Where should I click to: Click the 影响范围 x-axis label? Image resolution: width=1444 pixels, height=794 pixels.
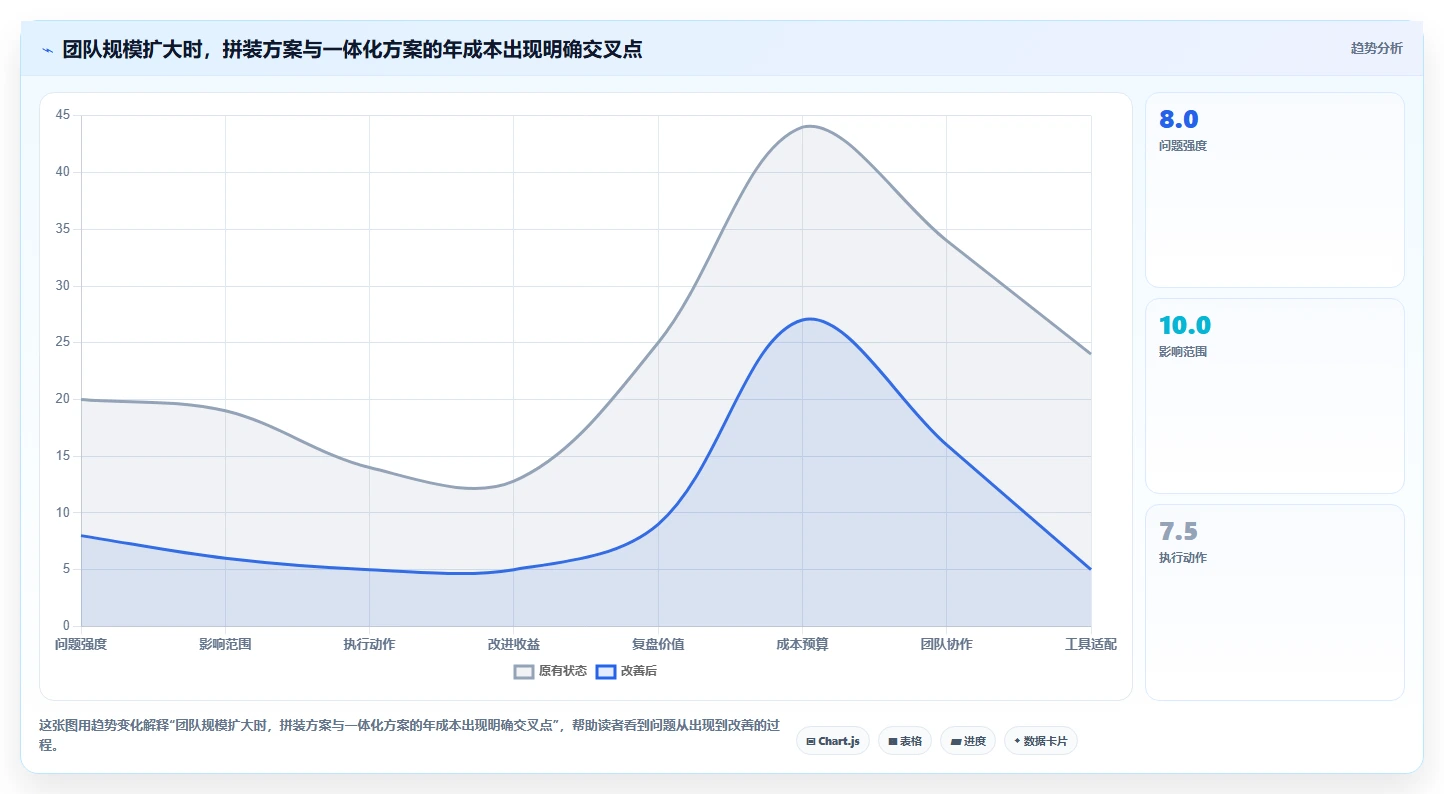point(225,644)
